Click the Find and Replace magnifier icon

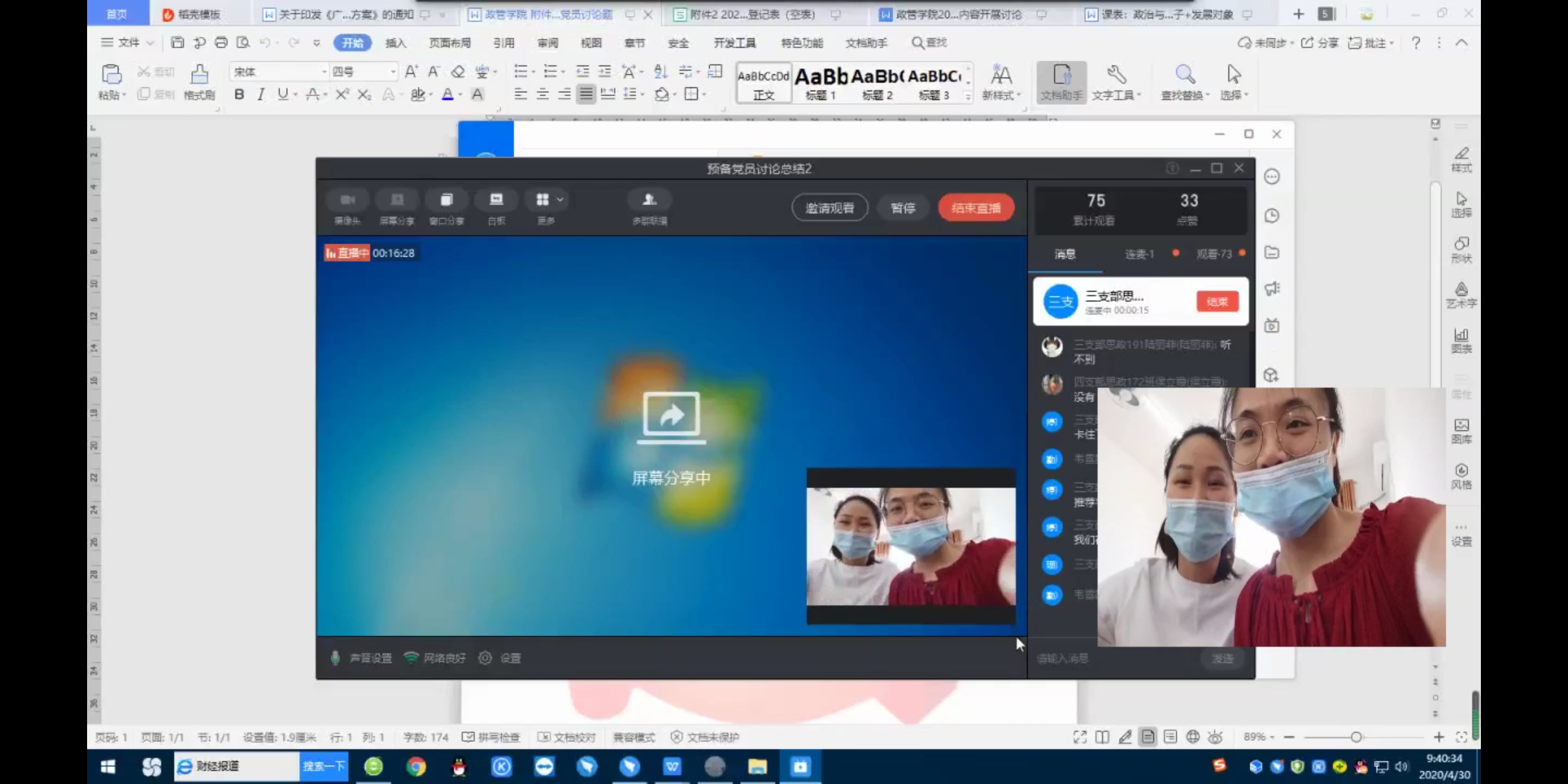click(x=1185, y=75)
